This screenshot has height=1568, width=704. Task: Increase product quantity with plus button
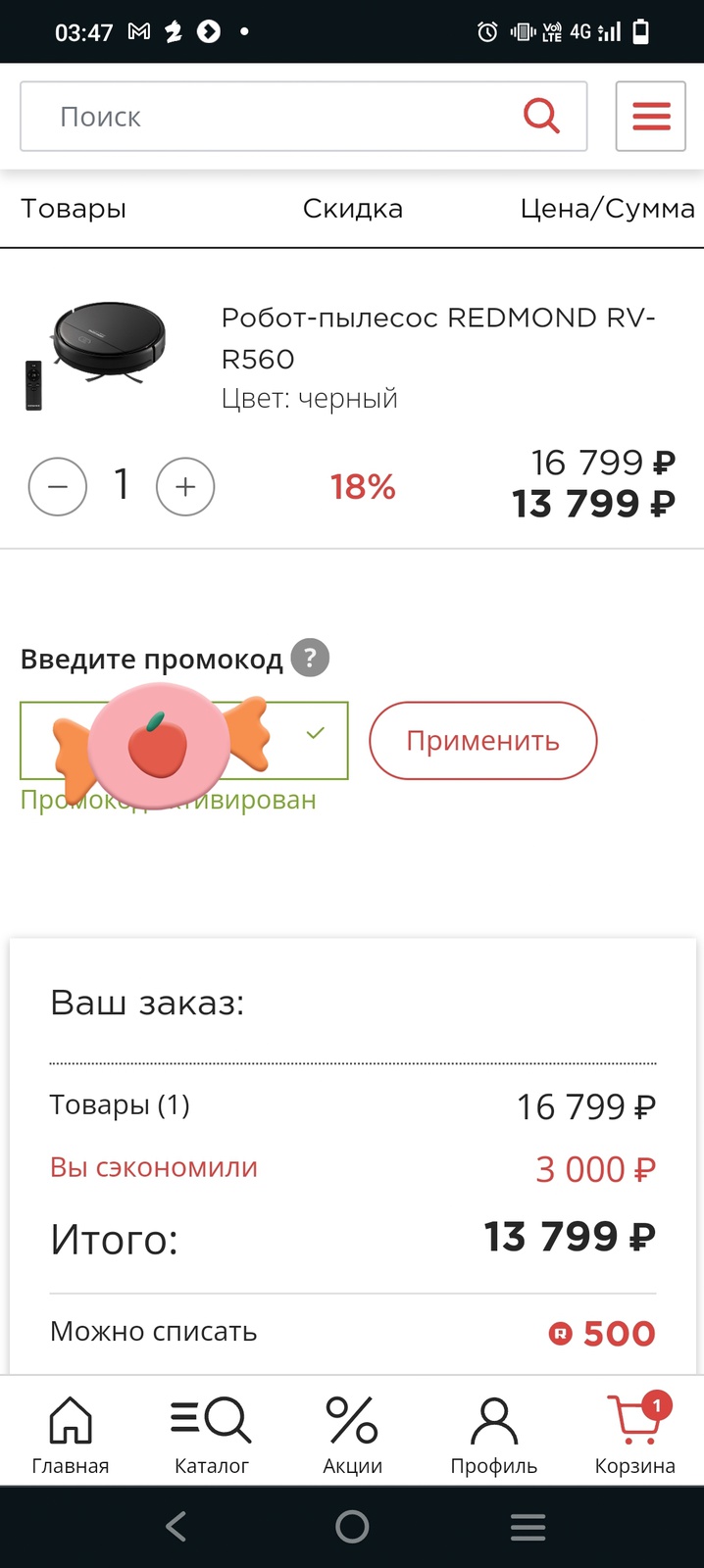click(x=185, y=486)
